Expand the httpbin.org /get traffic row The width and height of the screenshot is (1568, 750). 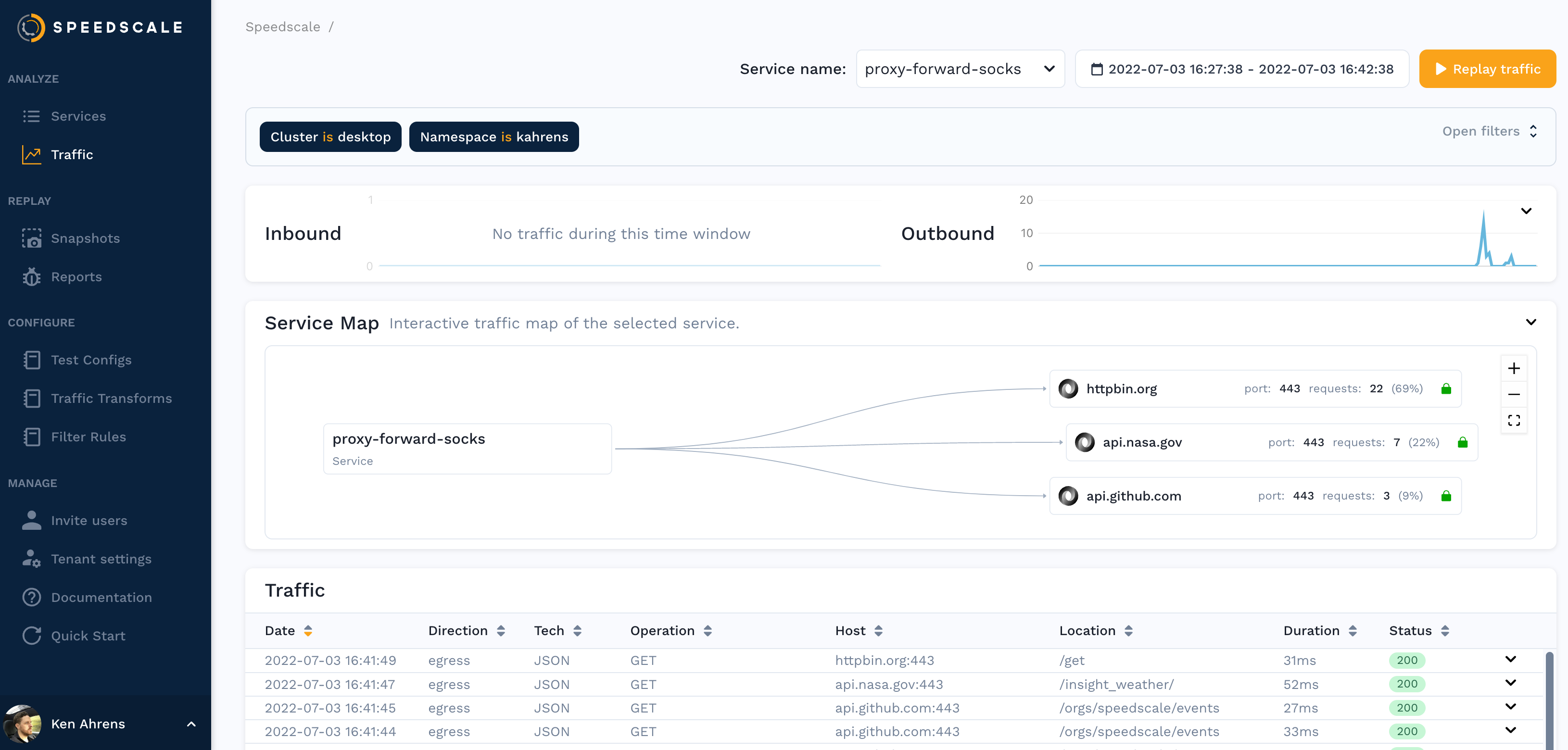point(1510,659)
